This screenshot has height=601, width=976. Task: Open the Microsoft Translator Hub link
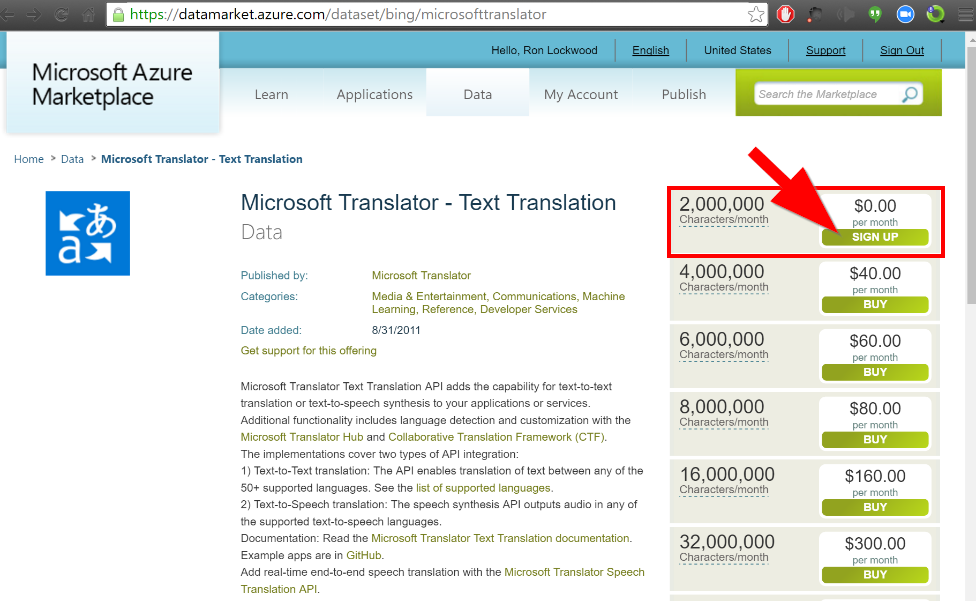(x=301, y=437)
